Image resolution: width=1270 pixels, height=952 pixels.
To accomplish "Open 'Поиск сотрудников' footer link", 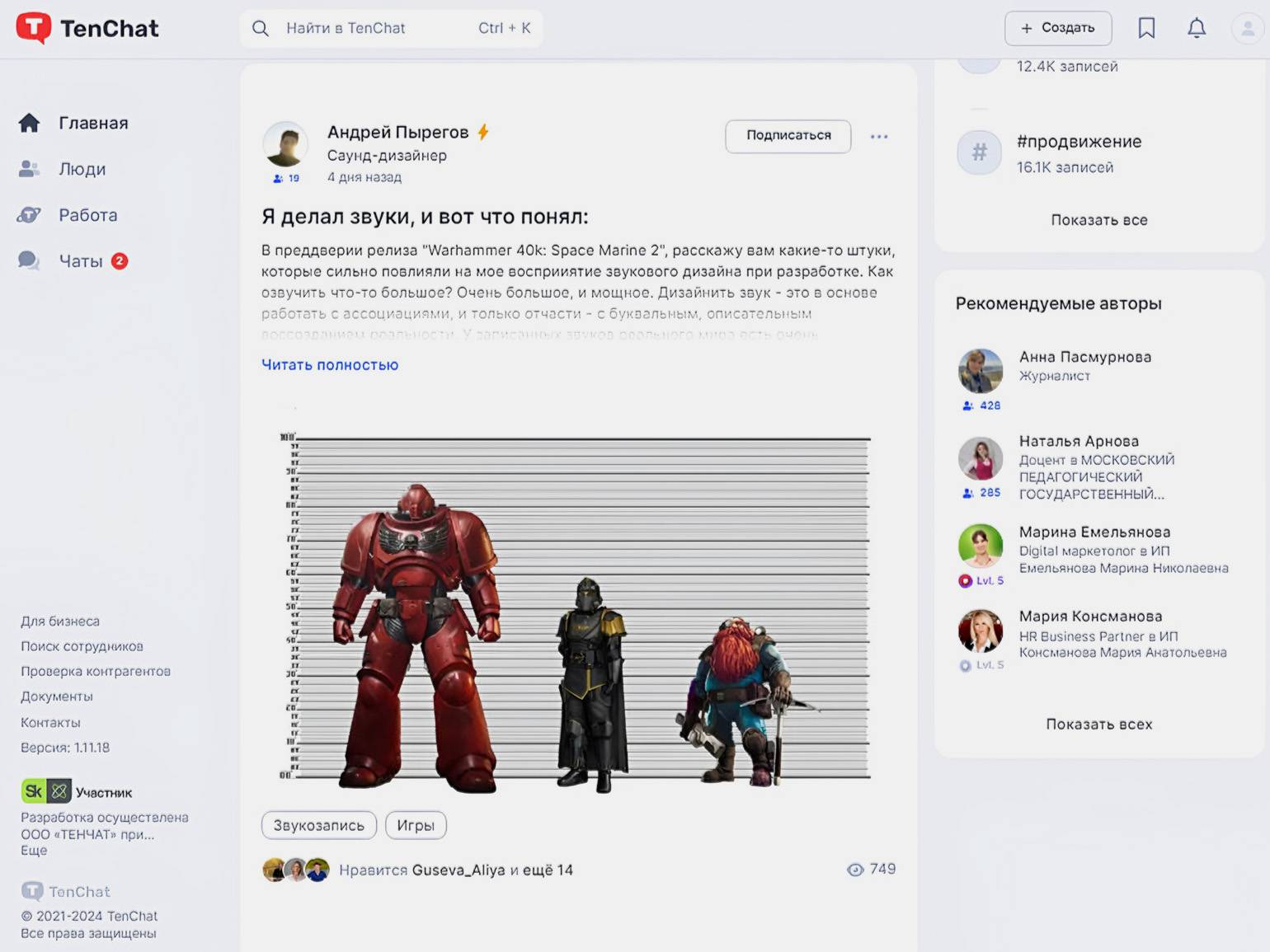I will [x=82, y=646].
